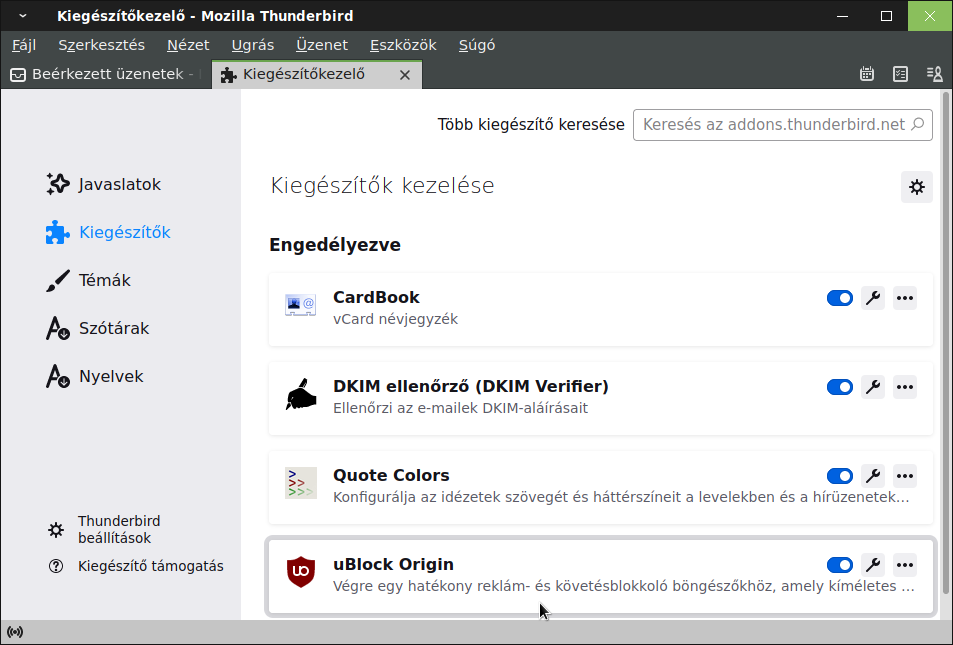
Task: Click the Quote Colors add-on icon
Action: click(301, 483)
